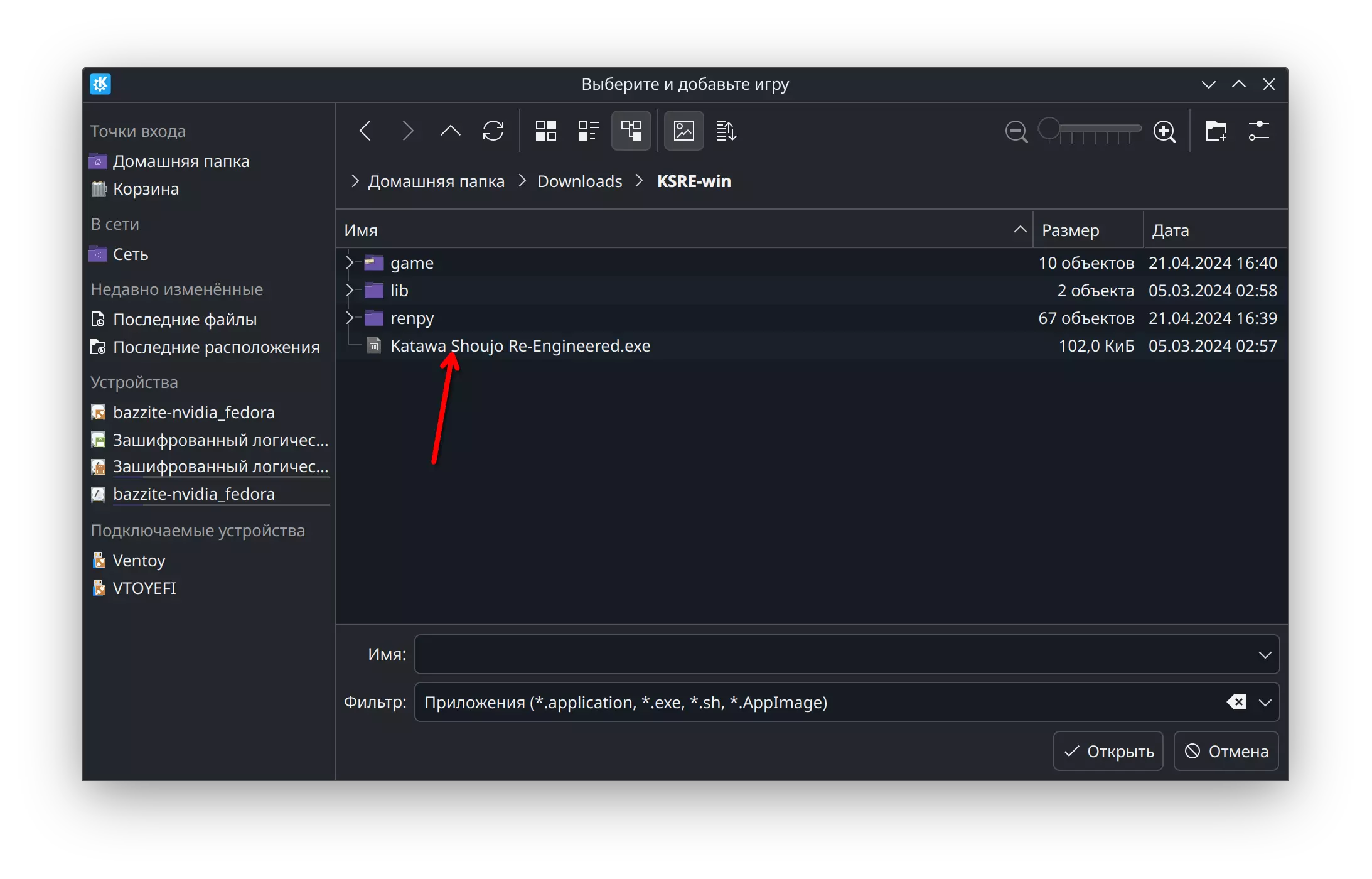Open file dialog settings menu

1258,131
